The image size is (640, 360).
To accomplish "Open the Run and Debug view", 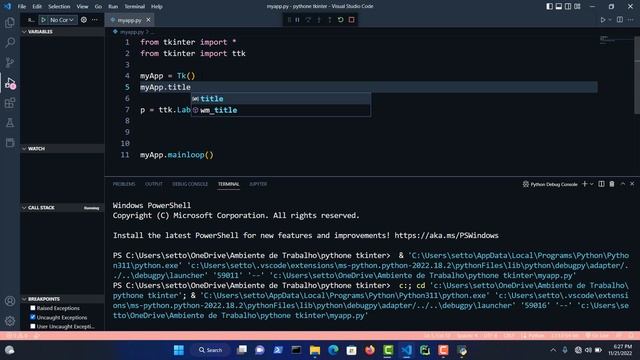I will 10,83.
